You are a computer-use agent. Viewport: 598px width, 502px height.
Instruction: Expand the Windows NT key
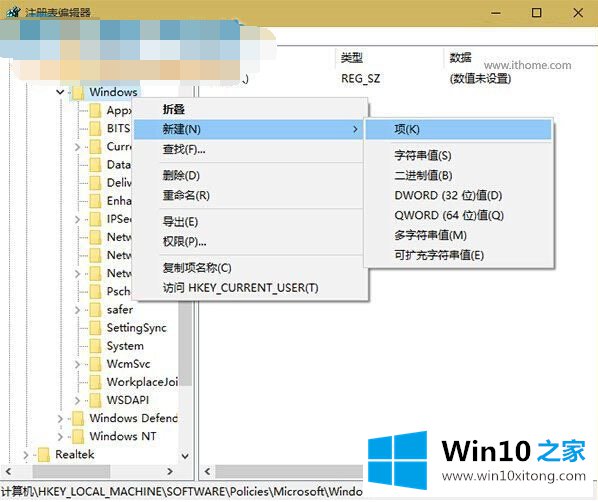(x=60, y=437)
